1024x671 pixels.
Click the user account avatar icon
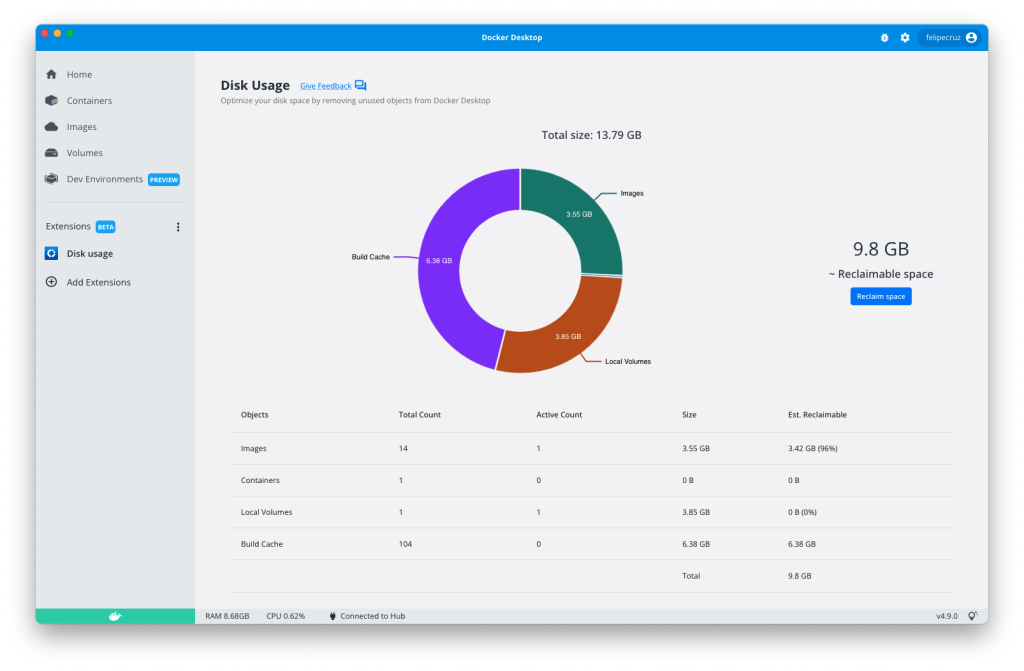pyautogui.click(x=972, y=38)
